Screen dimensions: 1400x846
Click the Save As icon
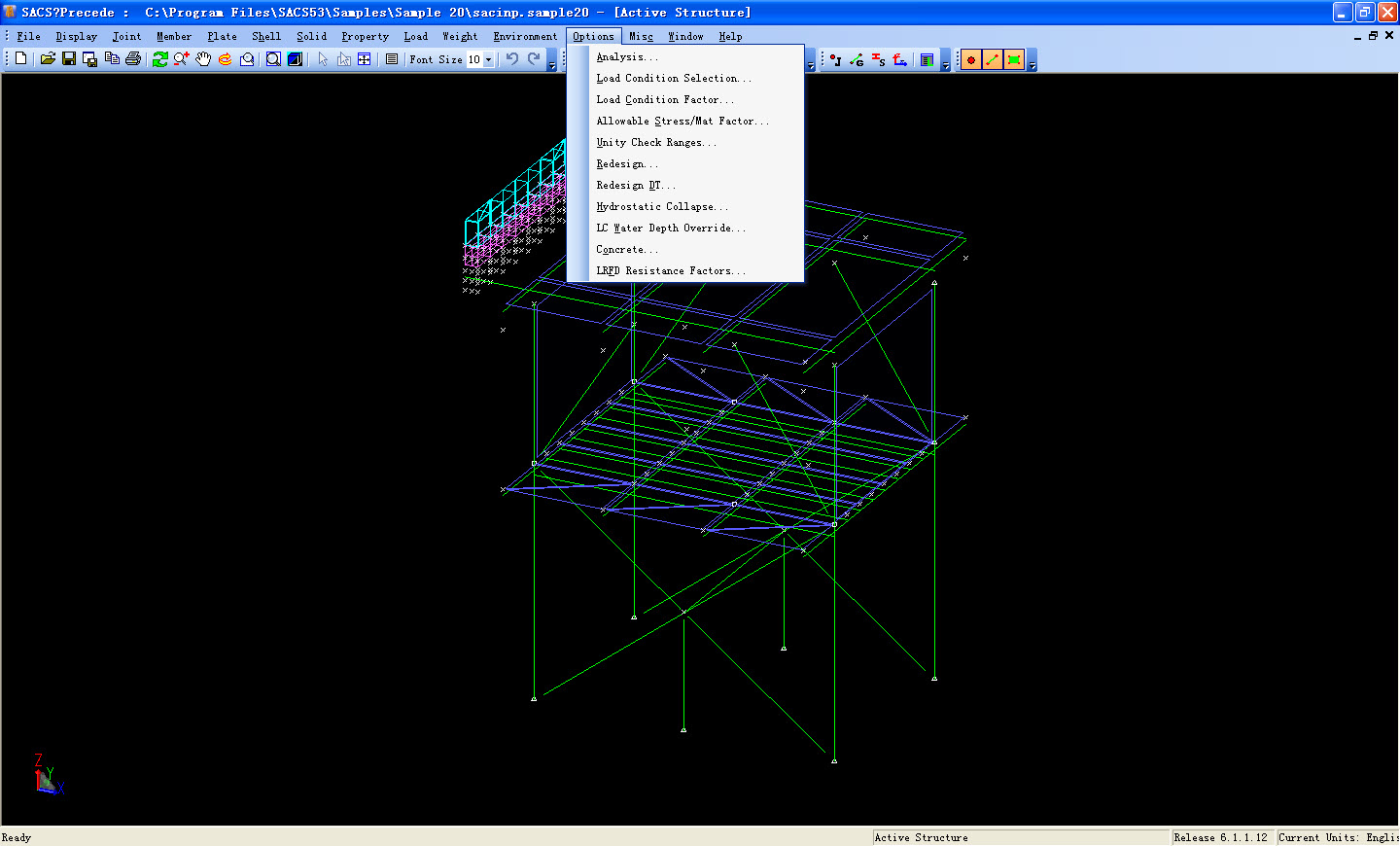(x=90, y=59)
